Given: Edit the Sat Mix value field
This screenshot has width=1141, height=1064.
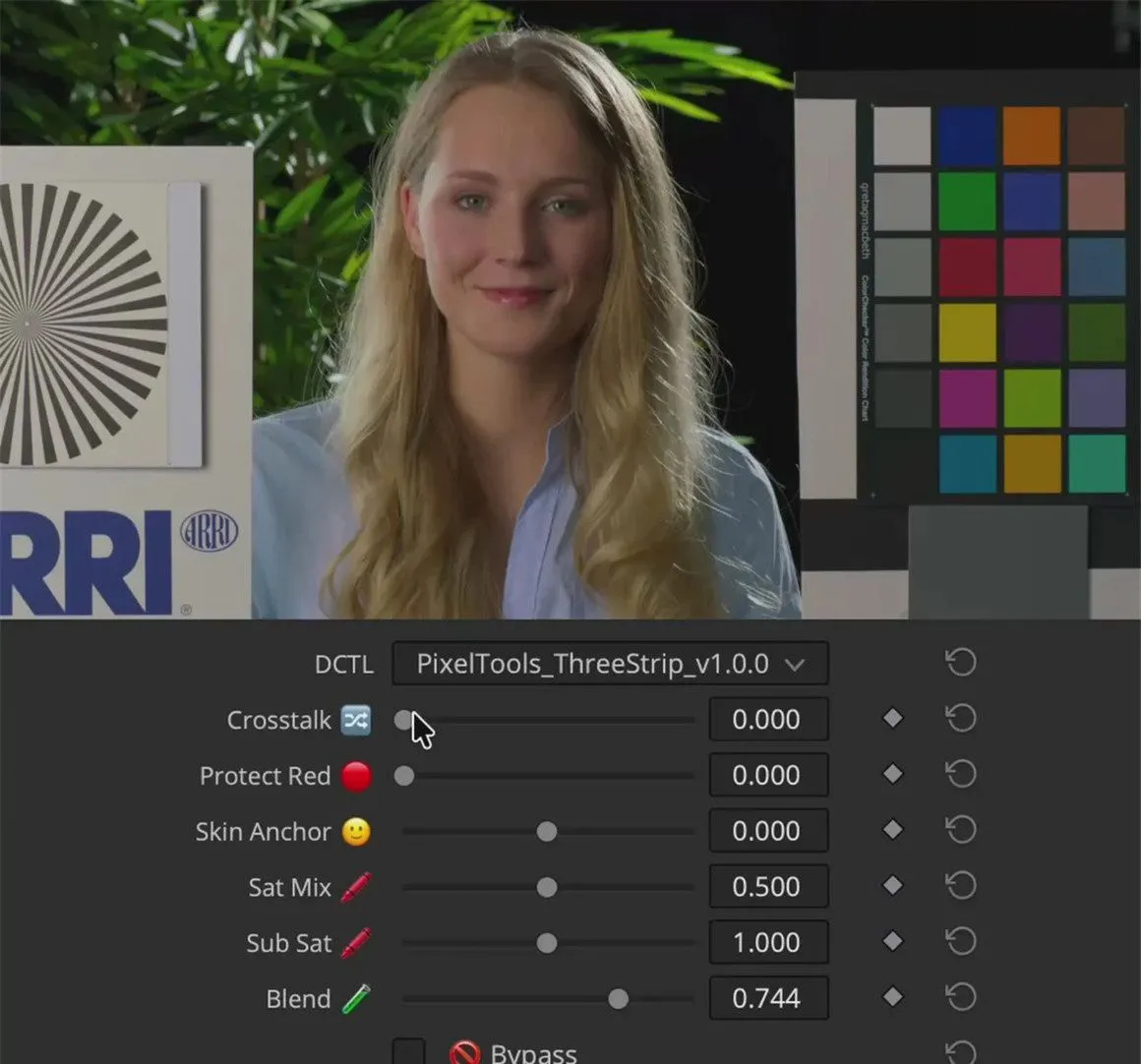Looking at the screenshot, I should click(x=768, y=887).
